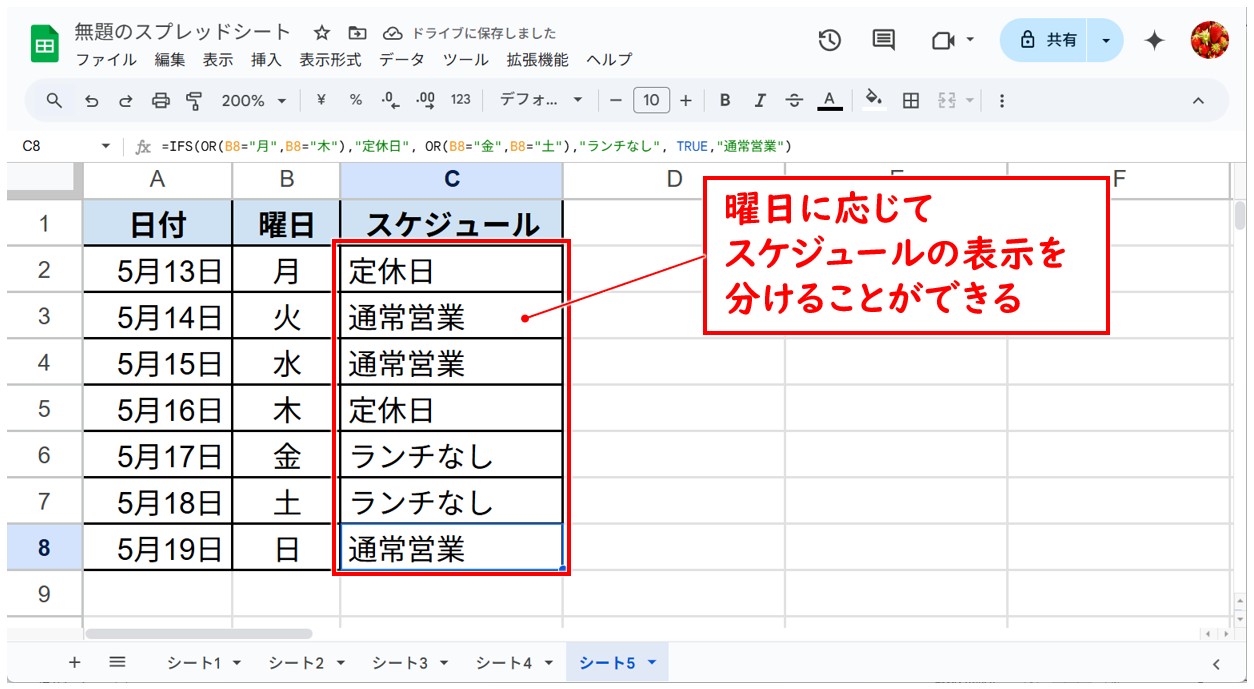Open the comments panel icon
Image resolution: width=1254 pixels, height=689 pixels.
pos(883,40)
